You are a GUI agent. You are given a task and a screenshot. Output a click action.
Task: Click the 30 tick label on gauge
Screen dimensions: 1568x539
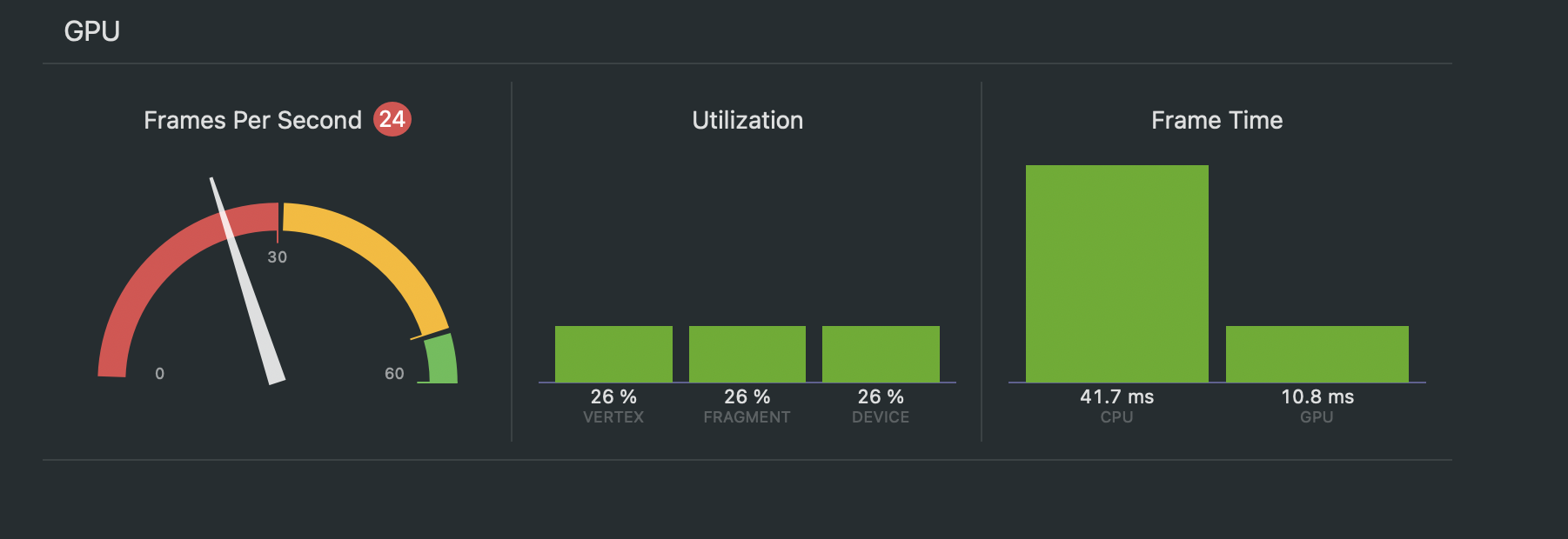pos(277,257)
